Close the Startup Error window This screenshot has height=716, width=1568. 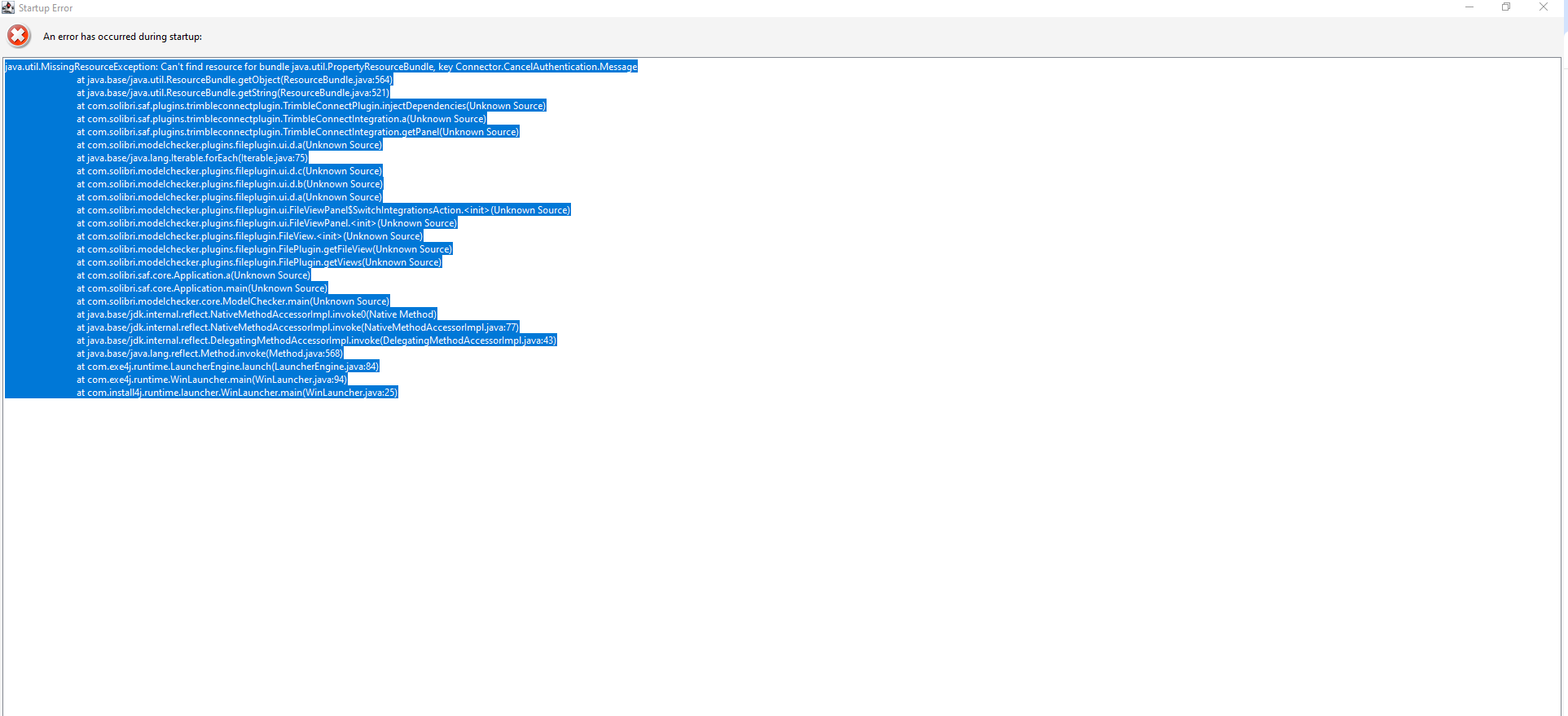point(1544,7)
